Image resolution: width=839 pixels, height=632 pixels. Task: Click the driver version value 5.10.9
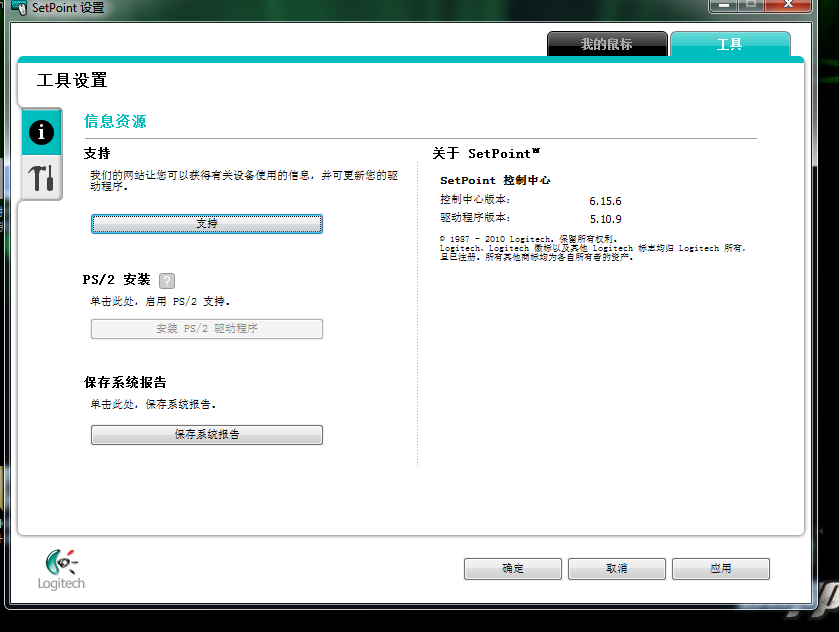605,219
